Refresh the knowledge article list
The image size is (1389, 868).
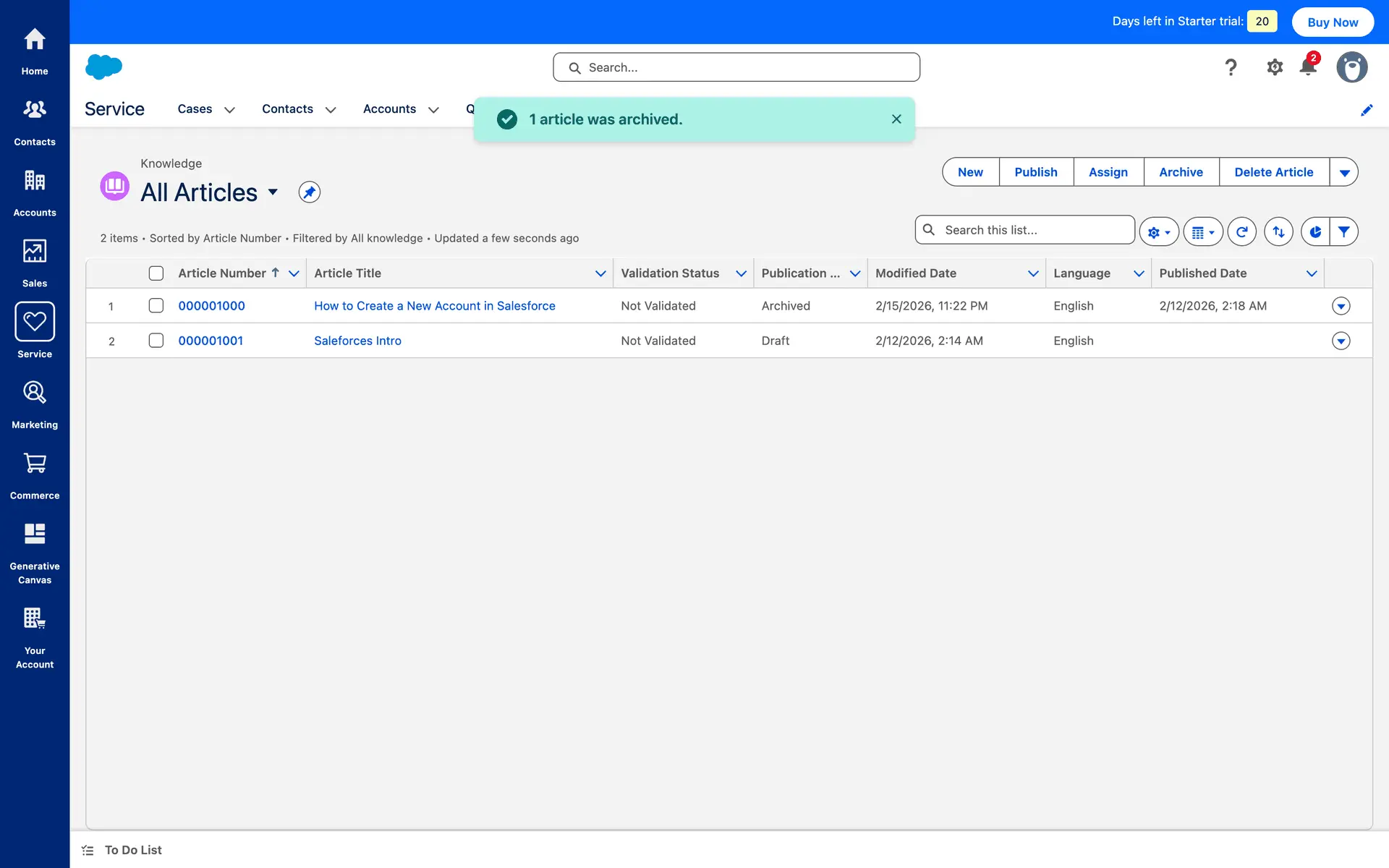(1241, 232)
